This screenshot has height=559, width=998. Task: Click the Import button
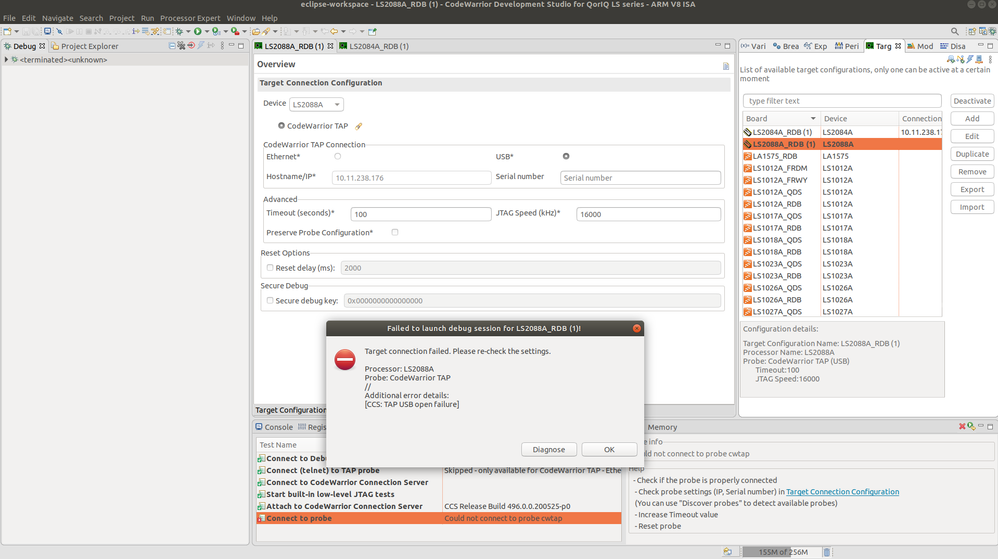(972, 207)
